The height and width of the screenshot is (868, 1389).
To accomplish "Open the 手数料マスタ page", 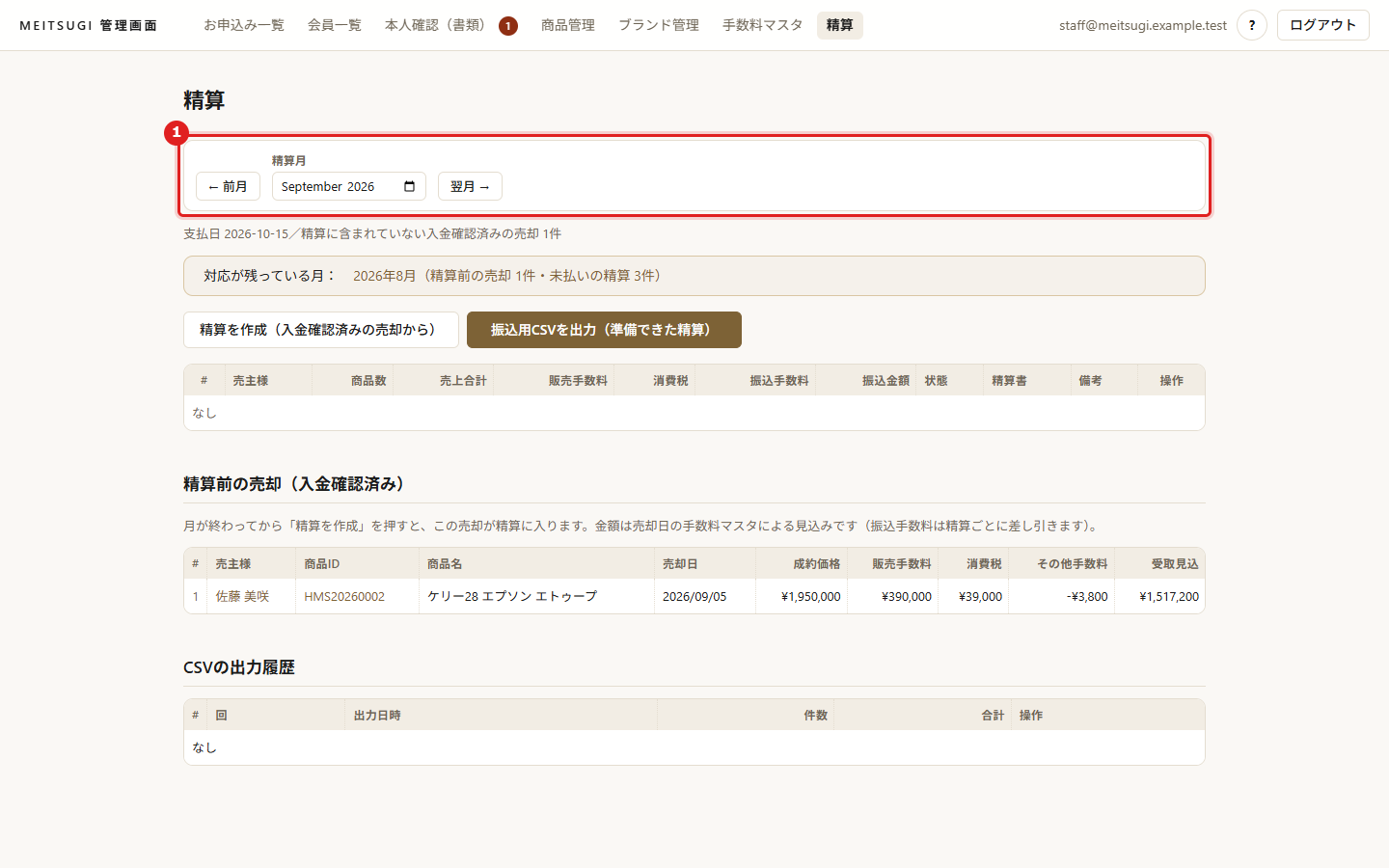I will coord(763,25).
